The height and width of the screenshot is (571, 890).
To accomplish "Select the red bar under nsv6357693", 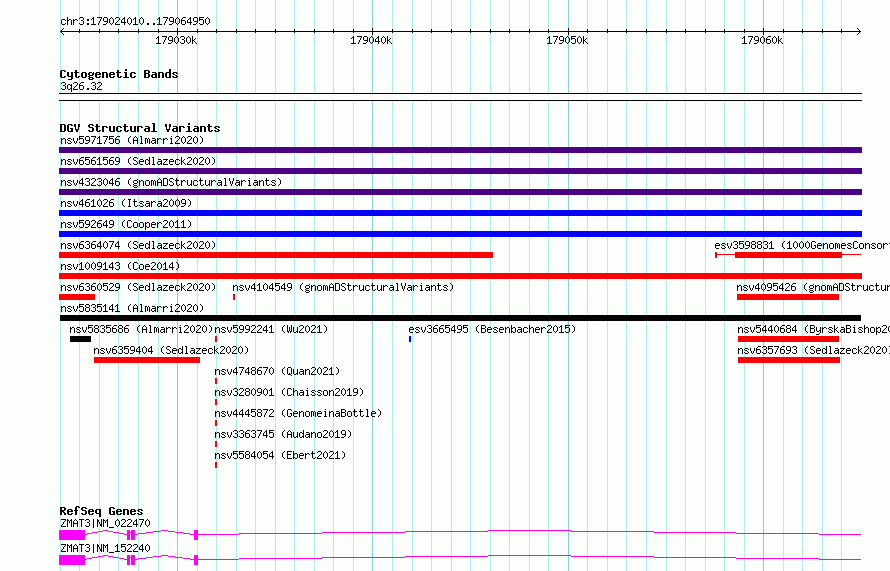I will [x=789, y=360].
